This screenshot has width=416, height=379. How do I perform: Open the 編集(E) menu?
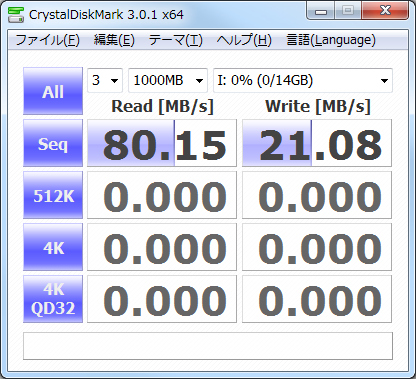(114, 40)
